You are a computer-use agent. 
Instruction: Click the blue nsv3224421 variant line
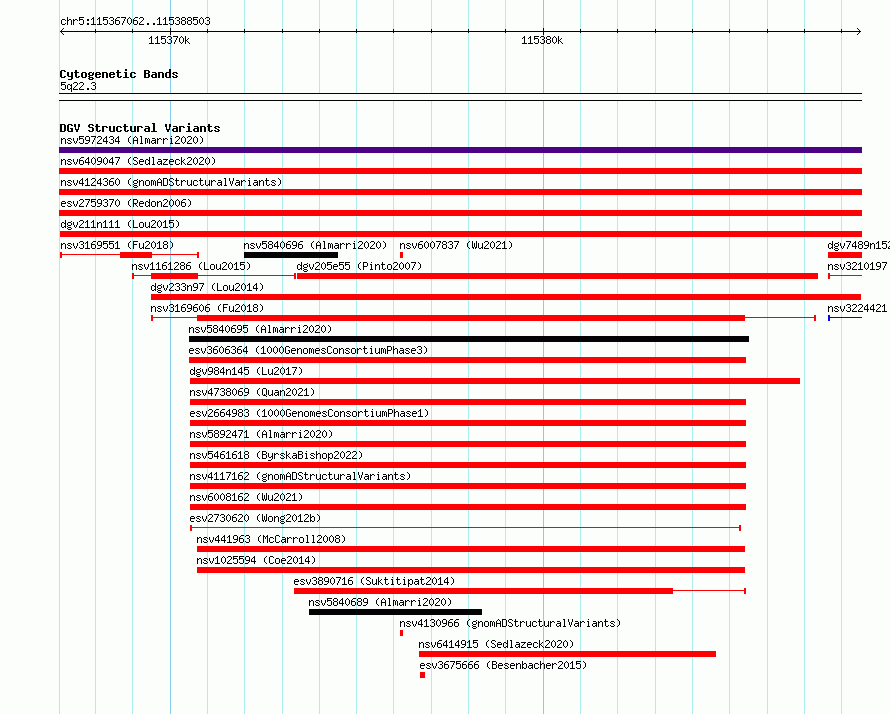(845, 318)
